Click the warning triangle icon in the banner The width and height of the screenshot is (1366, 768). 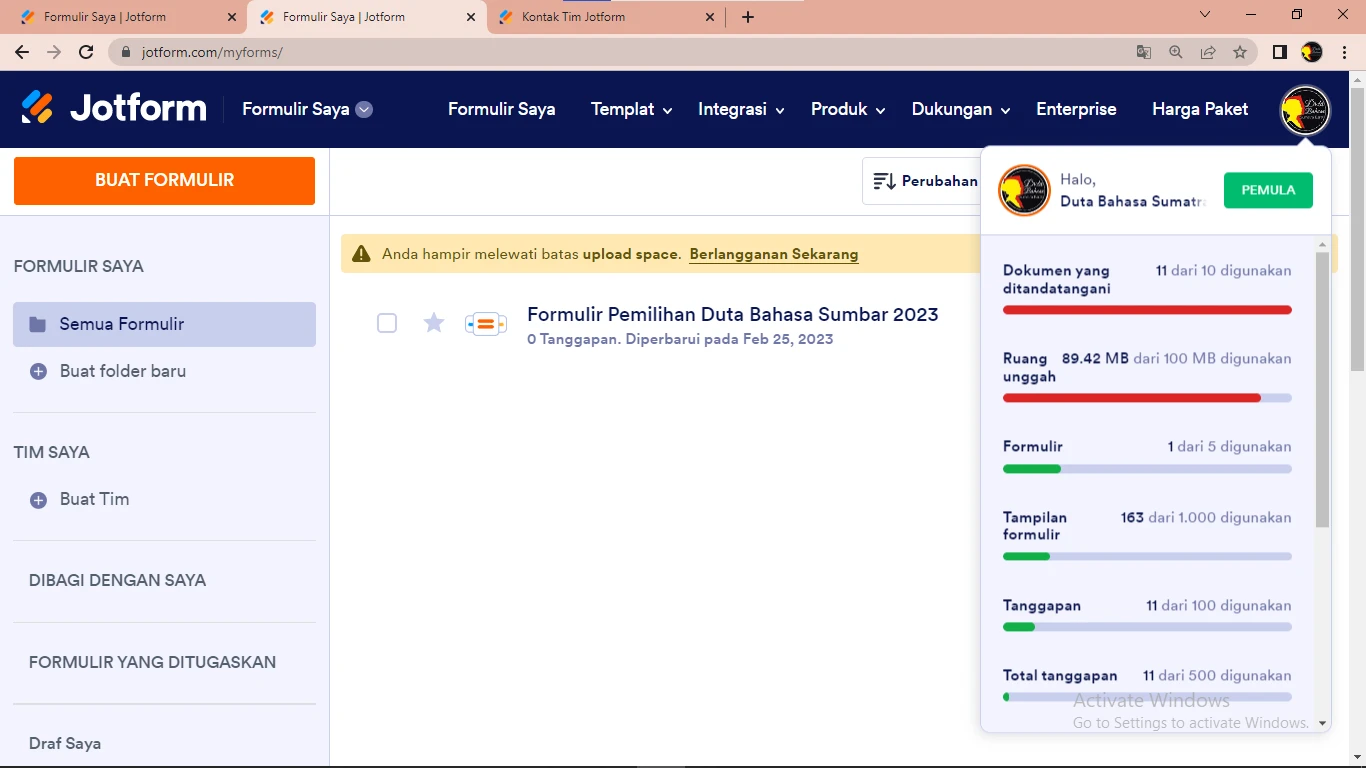(x=360, y=254)
